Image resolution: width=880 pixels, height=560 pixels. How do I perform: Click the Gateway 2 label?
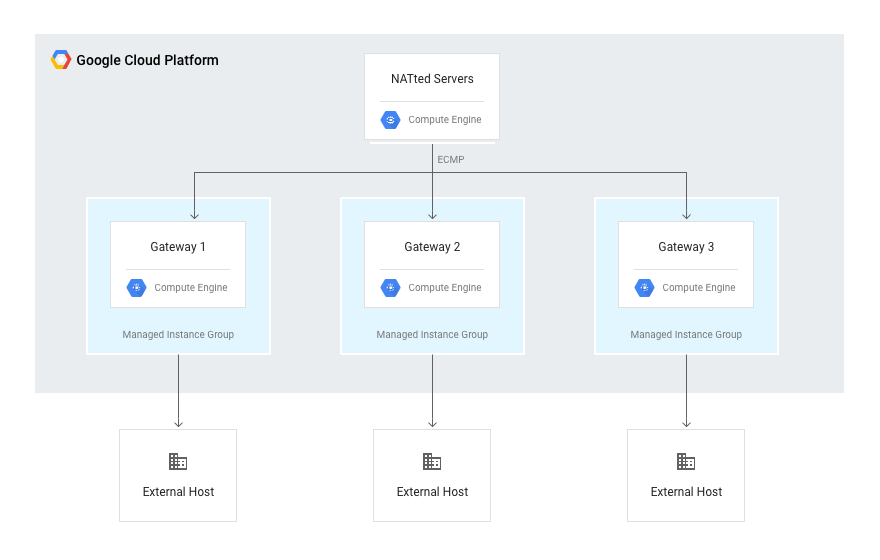point(432,247)
